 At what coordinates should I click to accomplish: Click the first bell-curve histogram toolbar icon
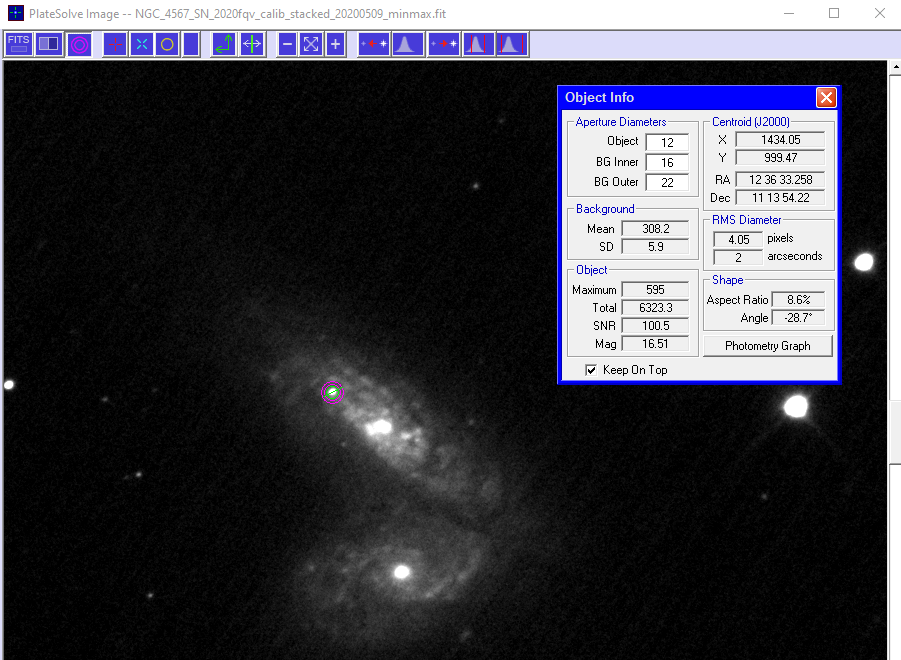click(x=407, y=44)
